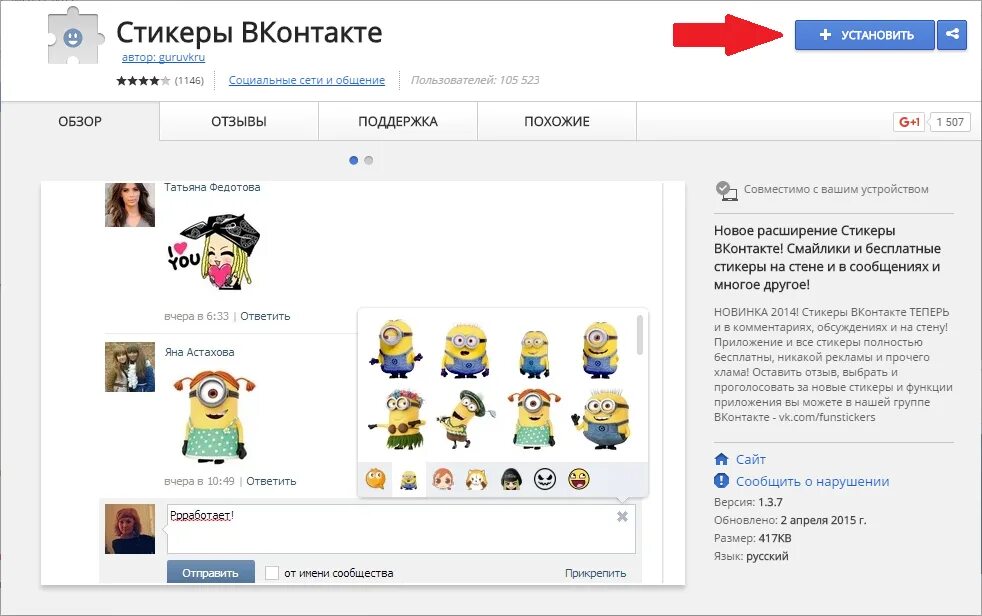This screenshot has height=616, width=982.
Task: Click the sticker panel scrollbar
Action: 640,335
